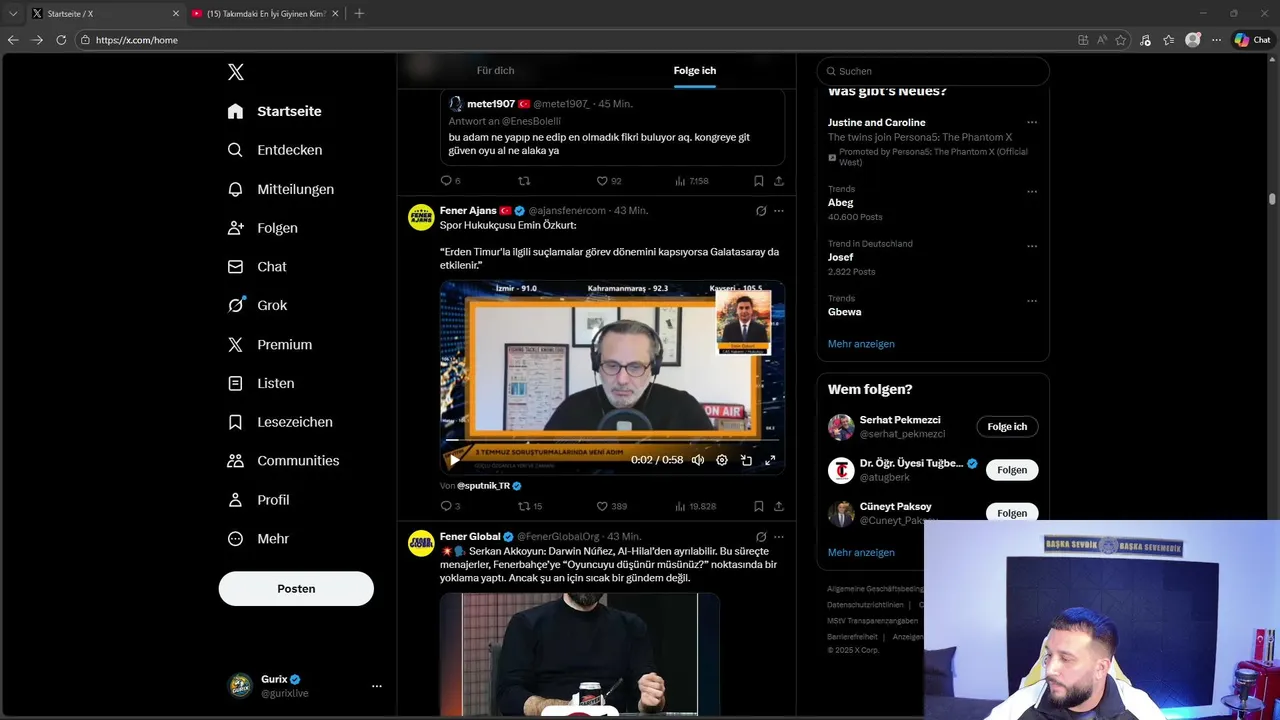
Task: Like mete1907 post with 92 likes
Action: pyautogui.click(x=608, y=181)
